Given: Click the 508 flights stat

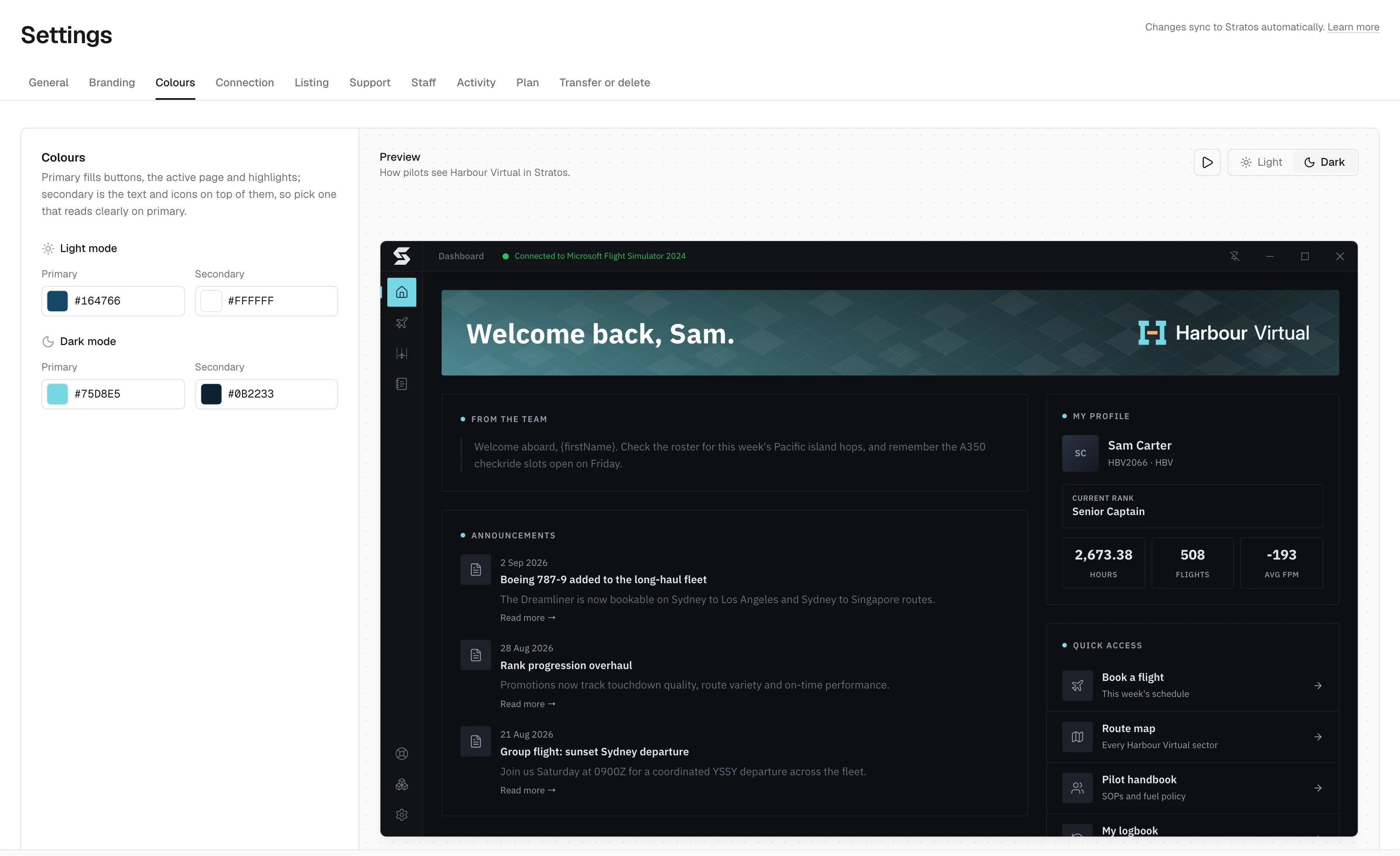Looking at the screenshot, I should 1192,563.
